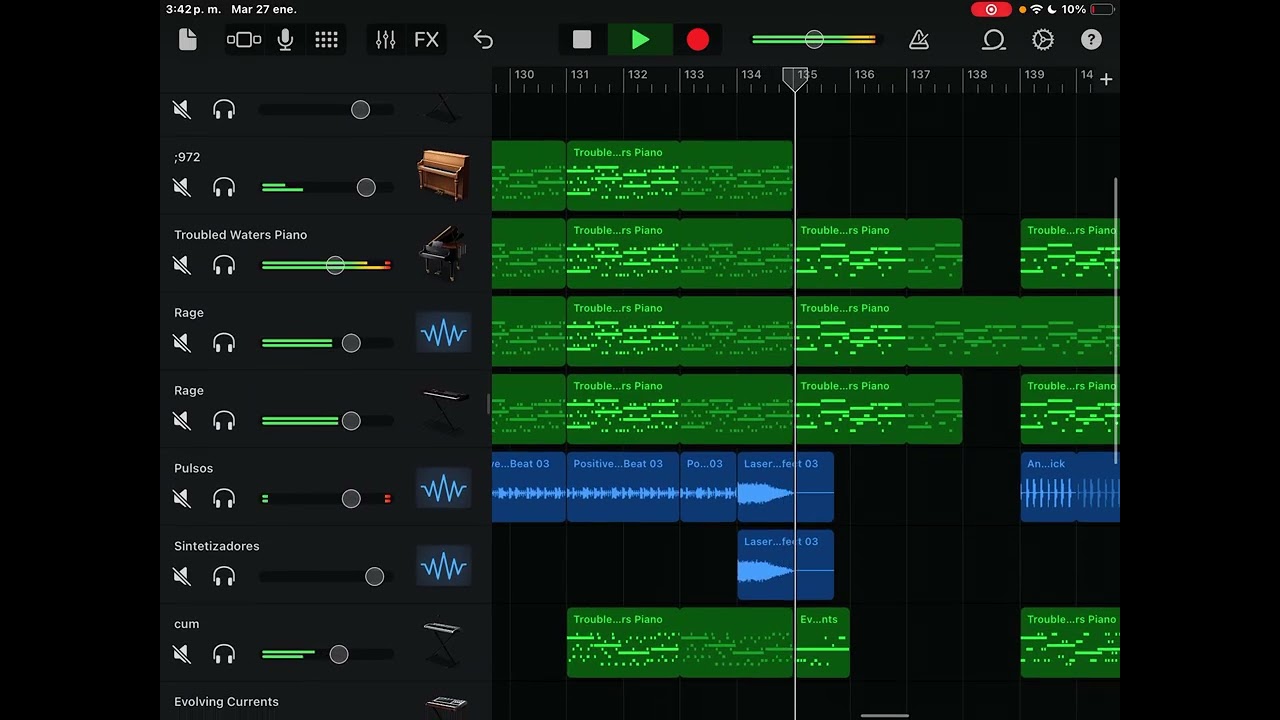Image resolution: width=1280 pixels, height=720 pixels.
Task: Select the ;972 track name
Action: point(187,157)
